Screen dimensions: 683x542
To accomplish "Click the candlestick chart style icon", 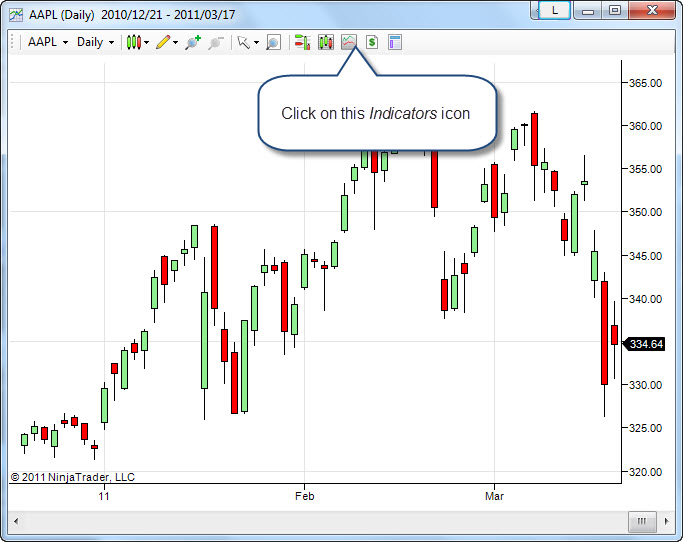I will click(x=134, y=42).
